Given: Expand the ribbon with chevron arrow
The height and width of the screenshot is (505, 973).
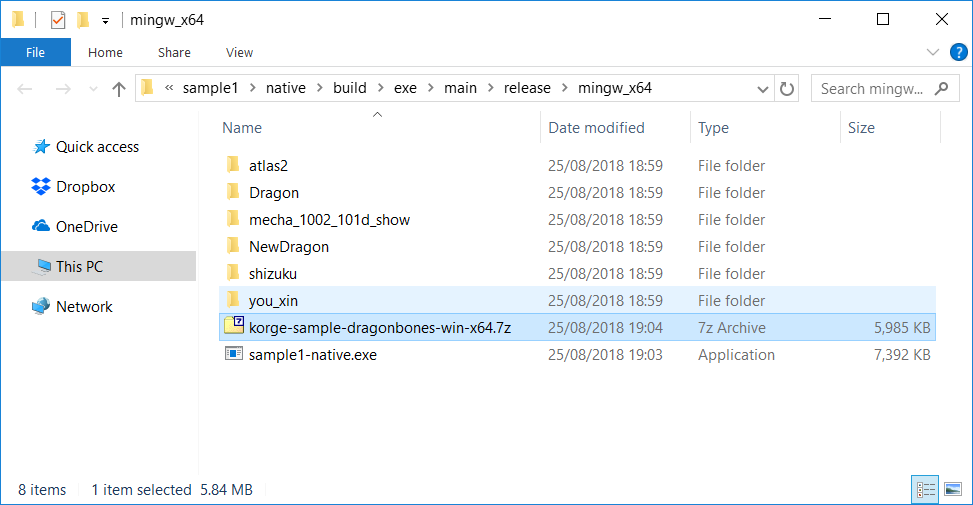Looking at the screenshot, I should [x=932, y=53].
